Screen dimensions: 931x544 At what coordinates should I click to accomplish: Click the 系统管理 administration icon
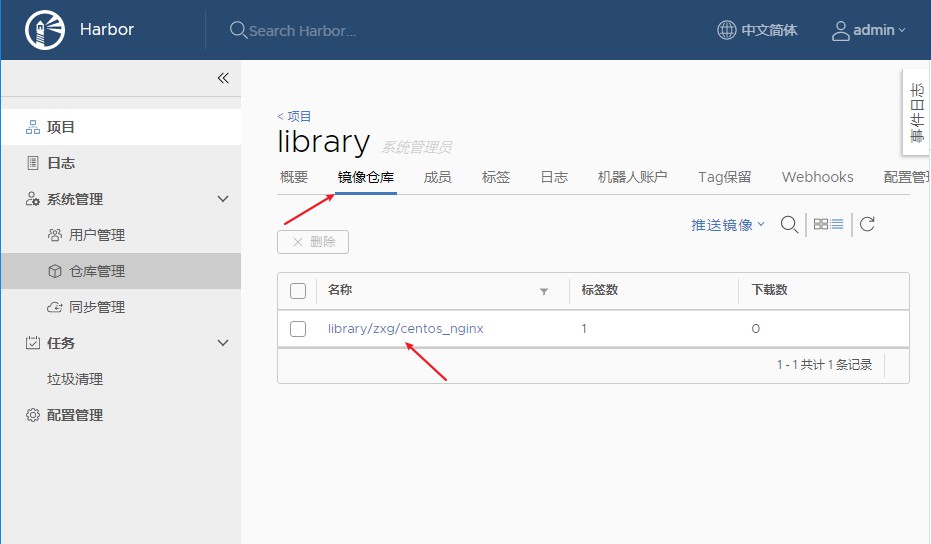pyautogui.click(x=33, y=199)
